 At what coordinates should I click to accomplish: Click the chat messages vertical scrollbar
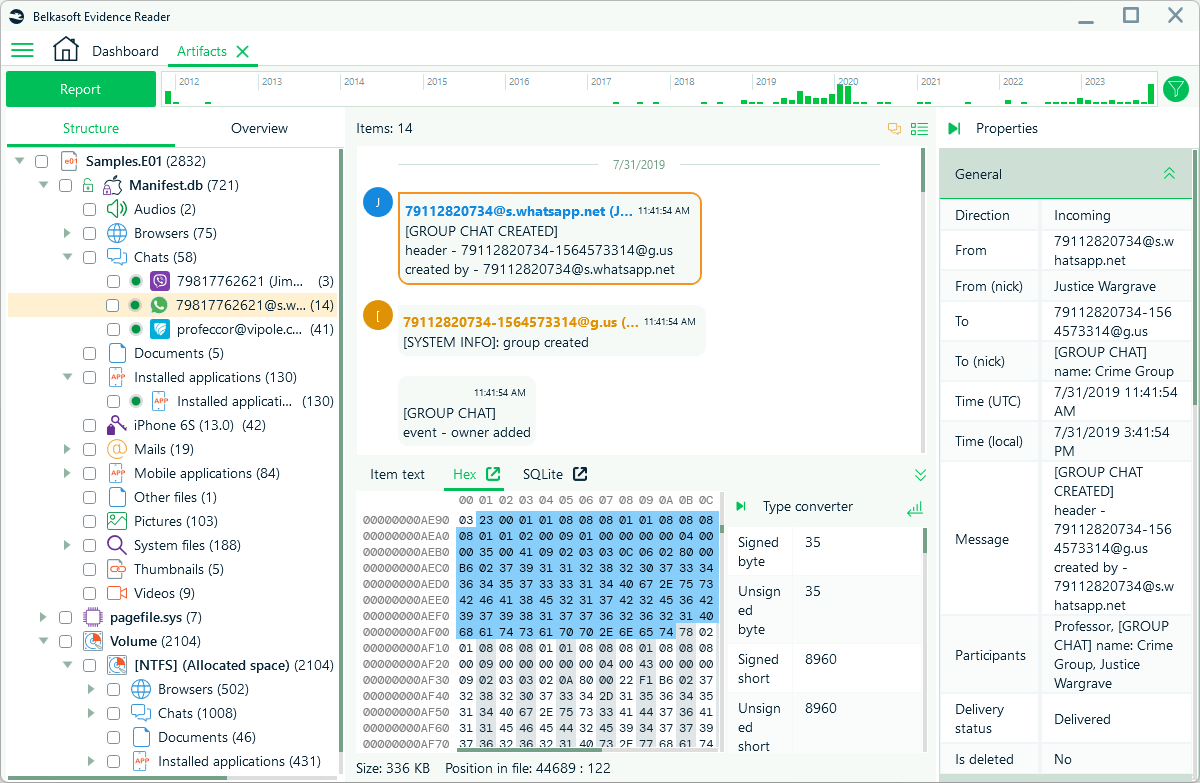click(x=922, y=170)
